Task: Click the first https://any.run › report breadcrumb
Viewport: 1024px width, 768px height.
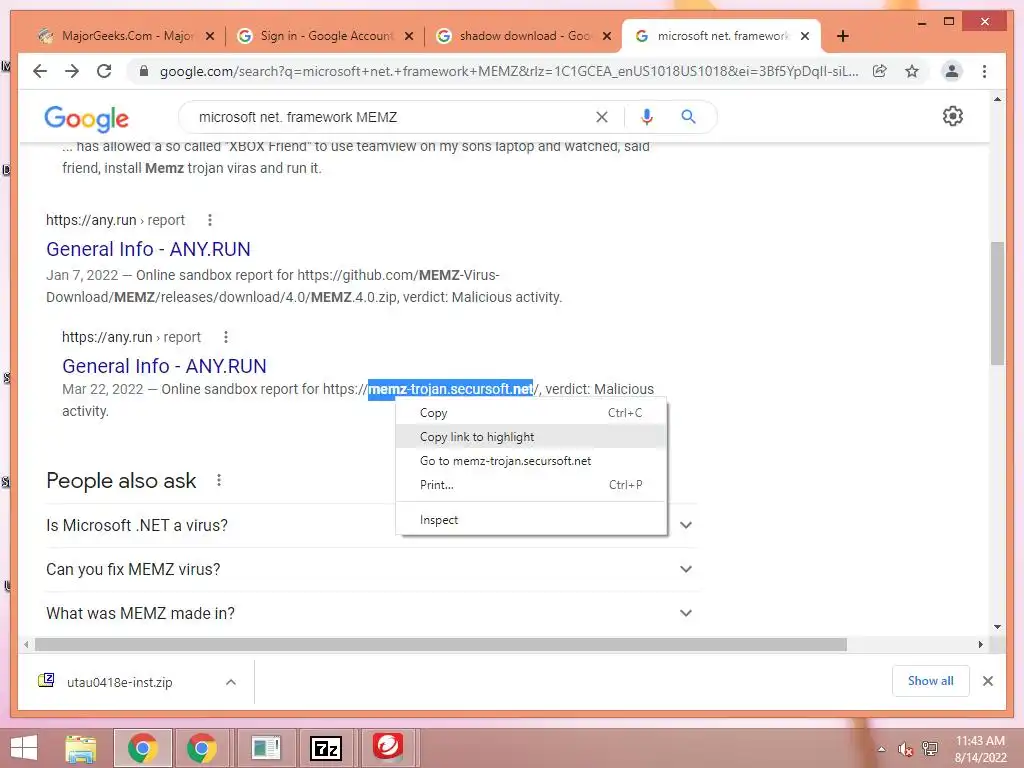Action: pyautogui.click(x=115, y=220)
